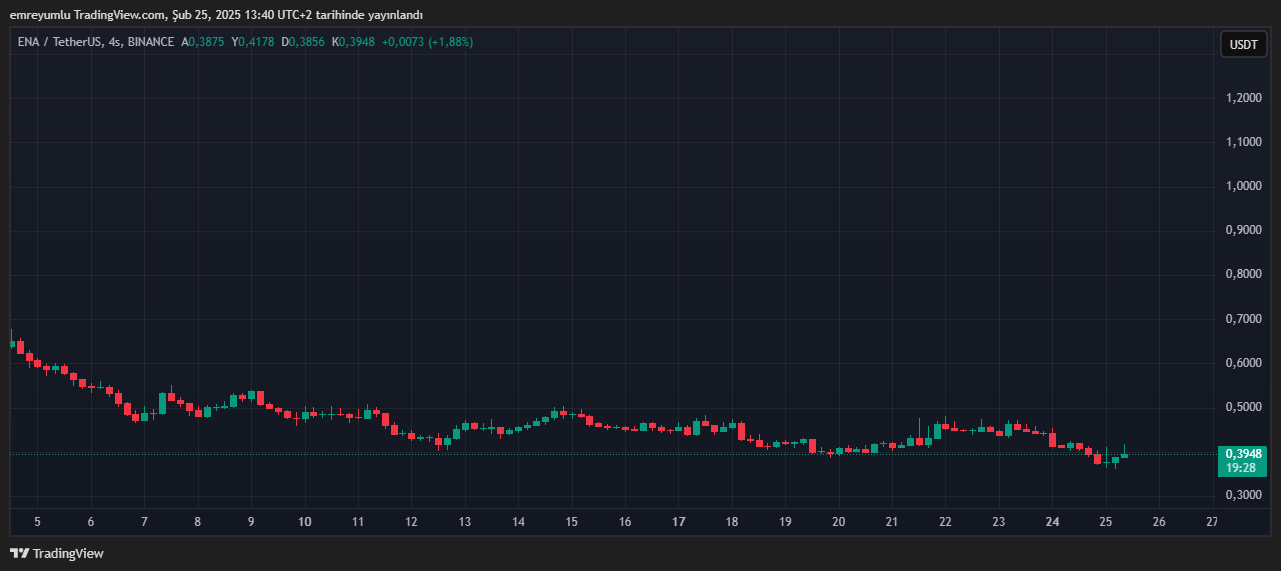Click the opening value A0,3875

[203, 42]
